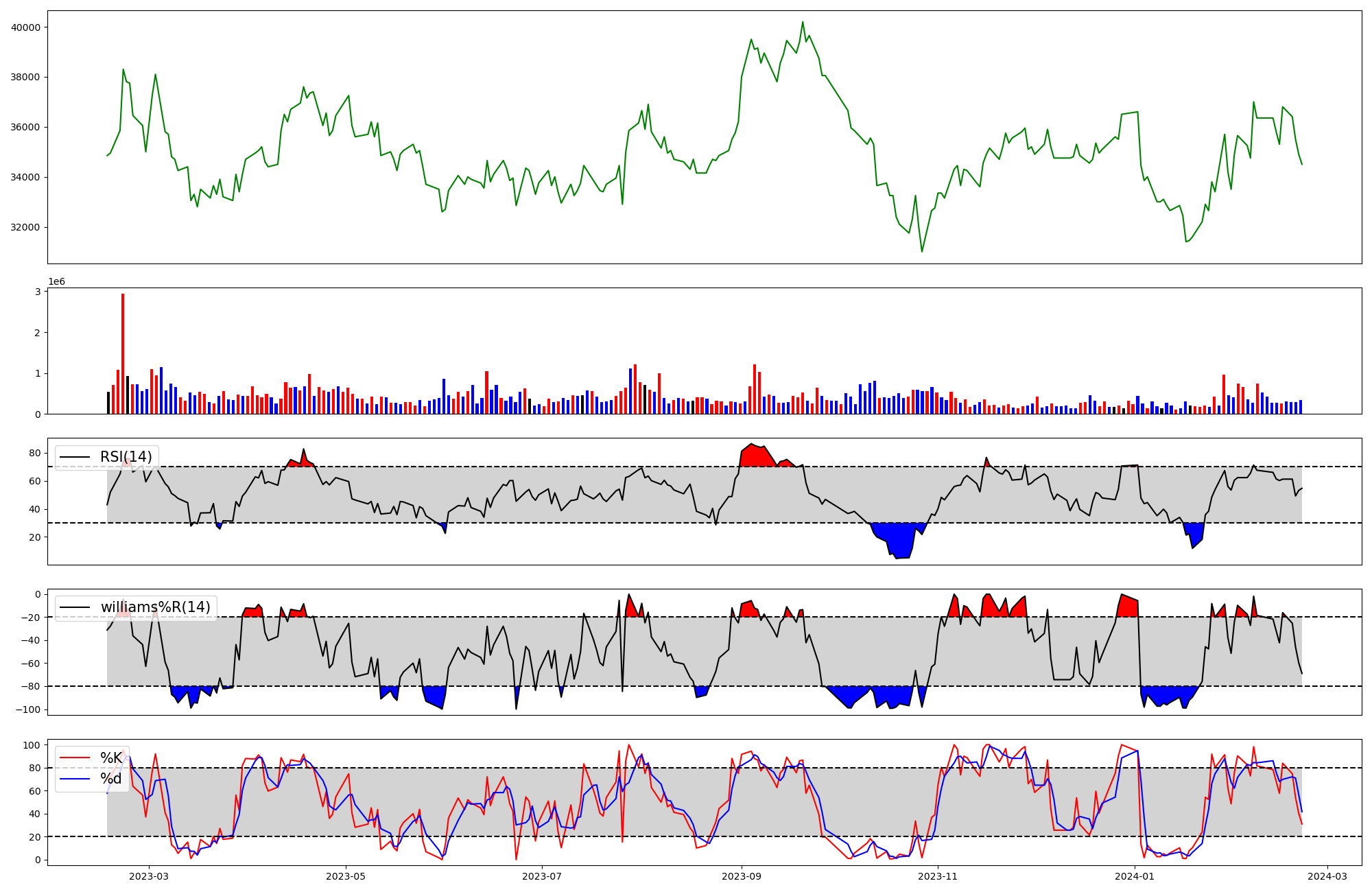The width and height of the screenshot is (1372, 892).
Task: Click the highest peak of the green price line
Action: pos(803,22)
